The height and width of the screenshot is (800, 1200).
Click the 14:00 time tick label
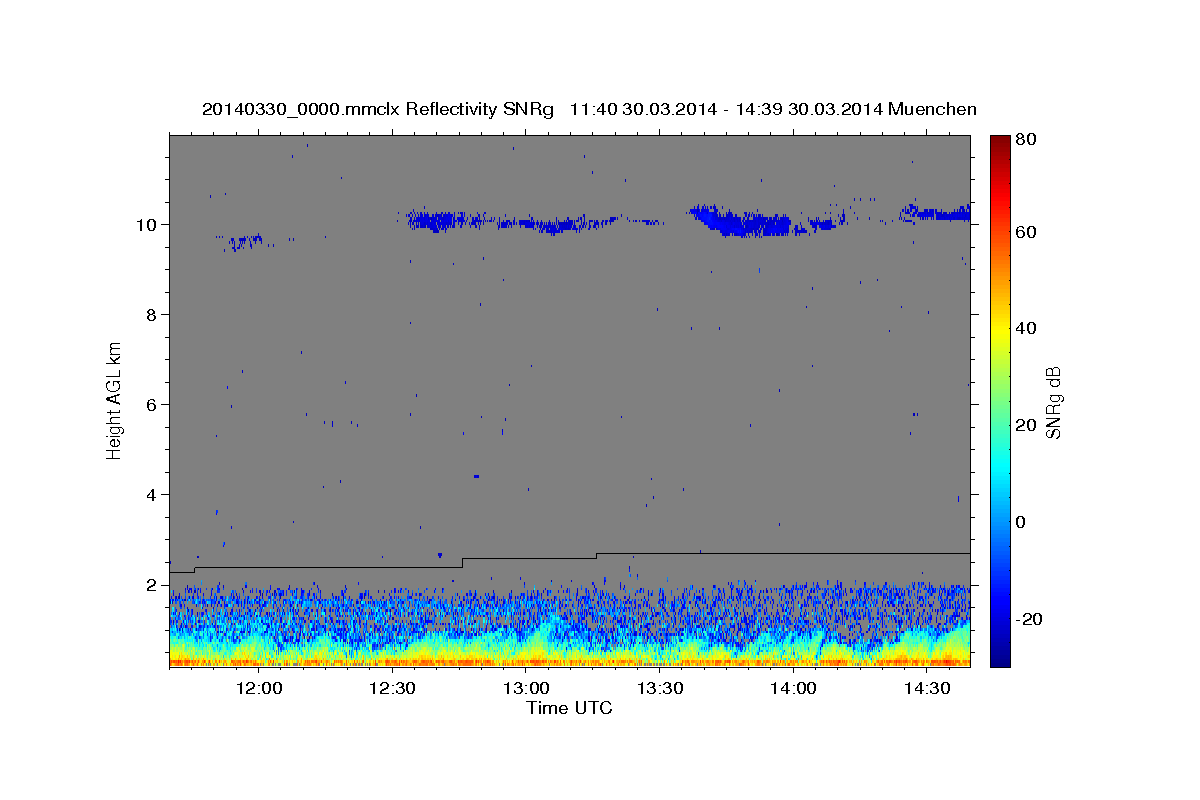click(x=794, y=688)
